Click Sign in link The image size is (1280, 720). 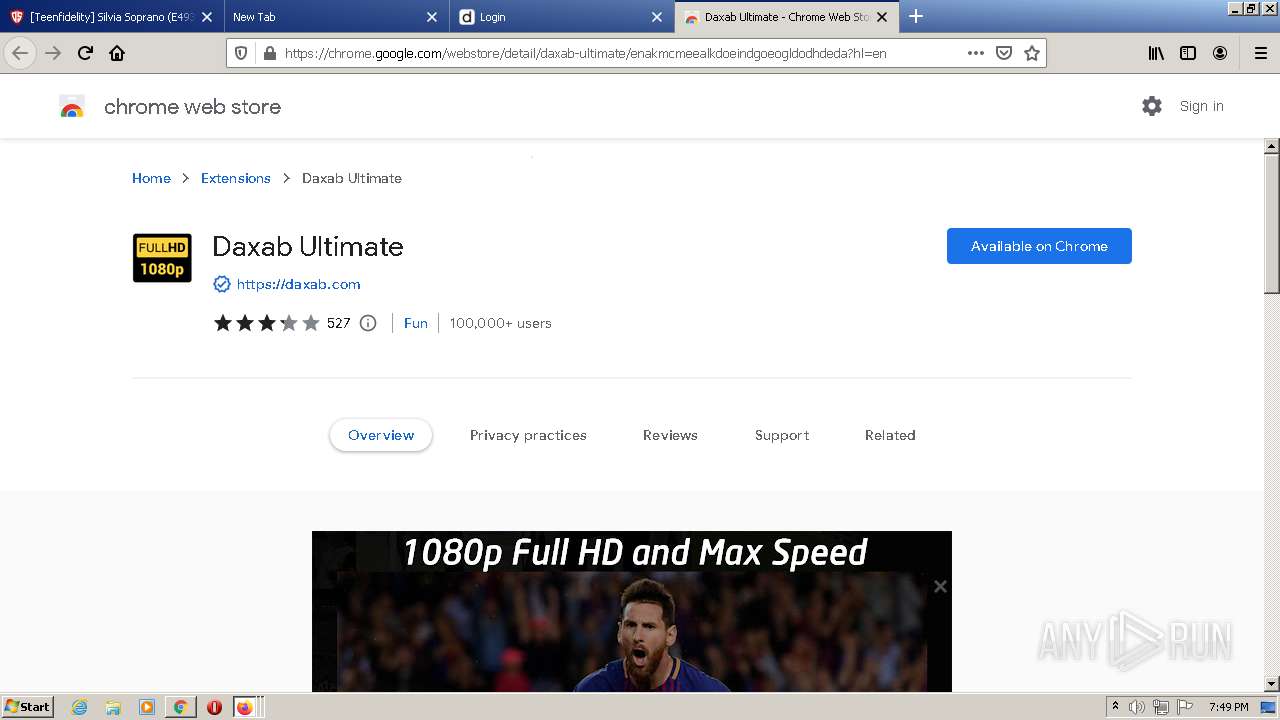tap(1201, 106)
